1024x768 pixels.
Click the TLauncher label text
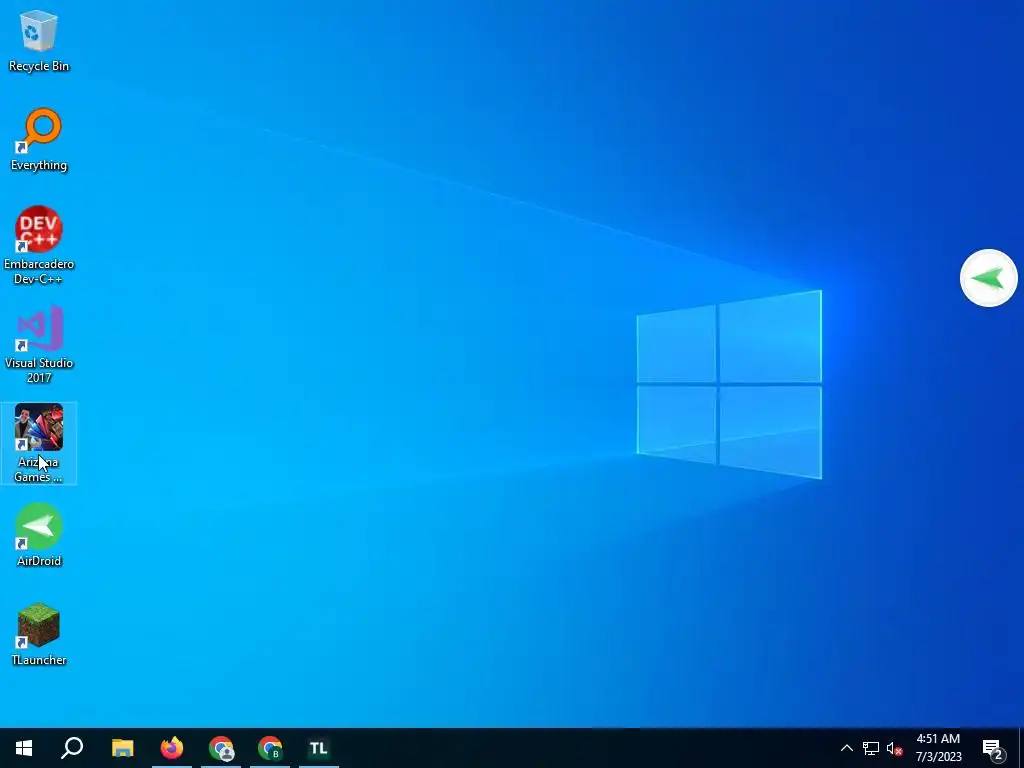39,660
